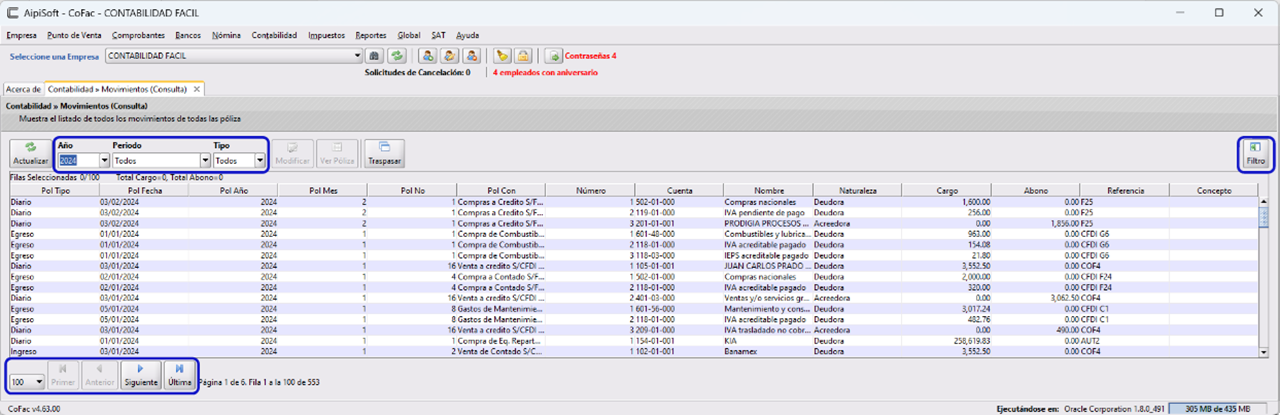This screenshot has width=1280, height=415.
Task: Sort by the Referencia column header
Action: [x=1125, y=189]
